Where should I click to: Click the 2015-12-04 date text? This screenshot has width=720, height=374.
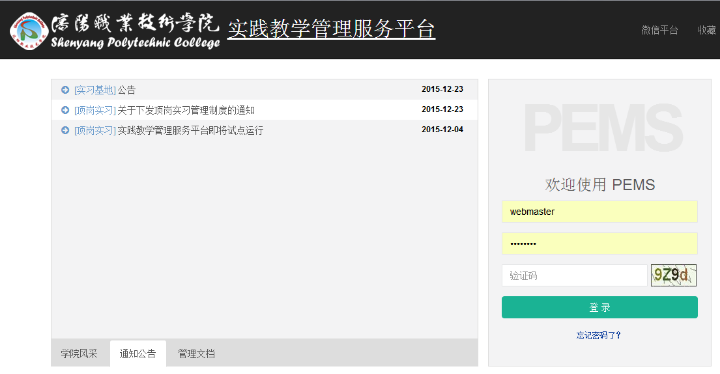click(442, 130)
